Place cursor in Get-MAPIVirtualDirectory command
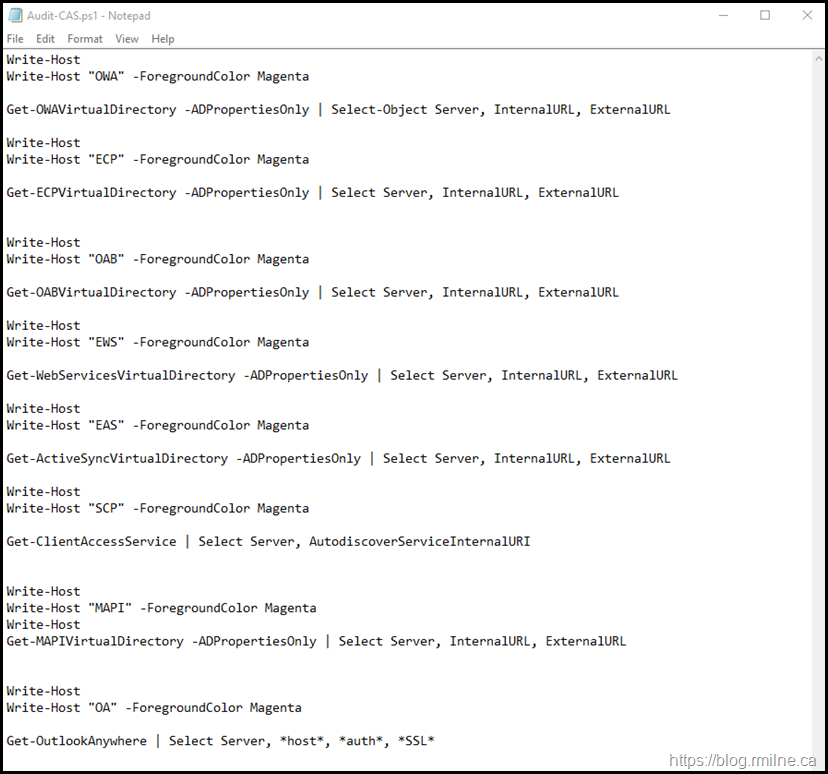828x774 pixels. [95, 641]
